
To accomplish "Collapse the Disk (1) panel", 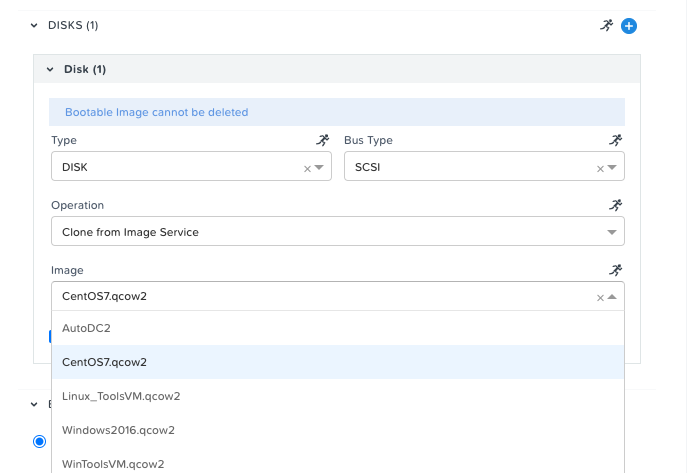I will pos(50,69).
